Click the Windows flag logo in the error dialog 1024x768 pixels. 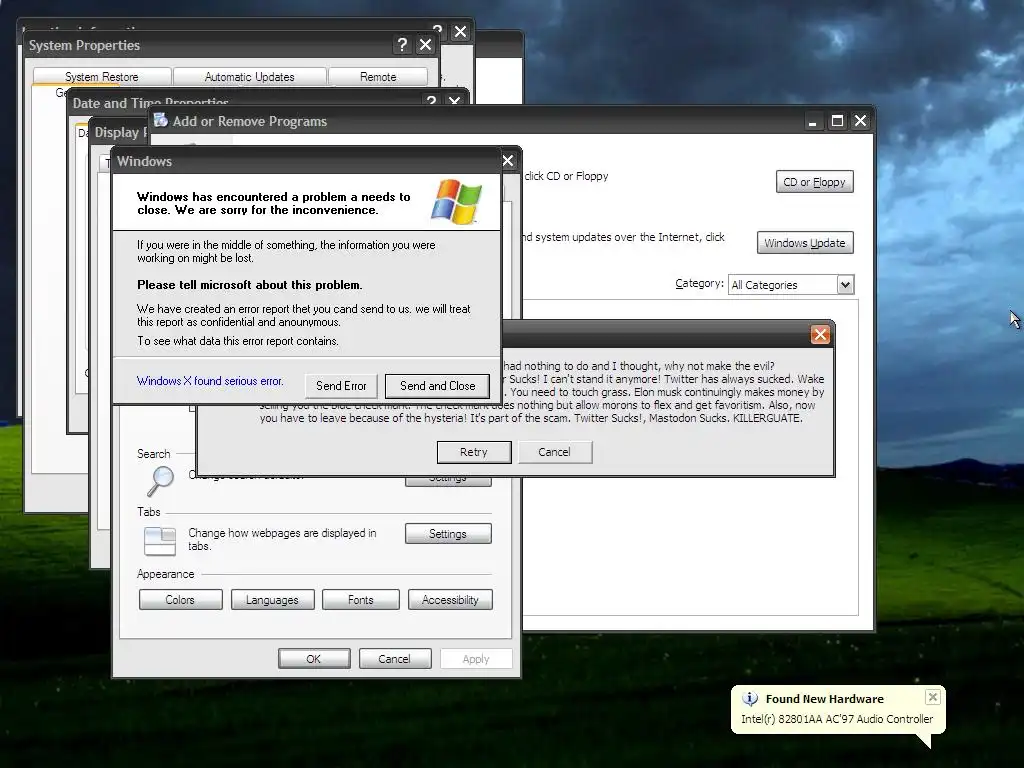456,202
